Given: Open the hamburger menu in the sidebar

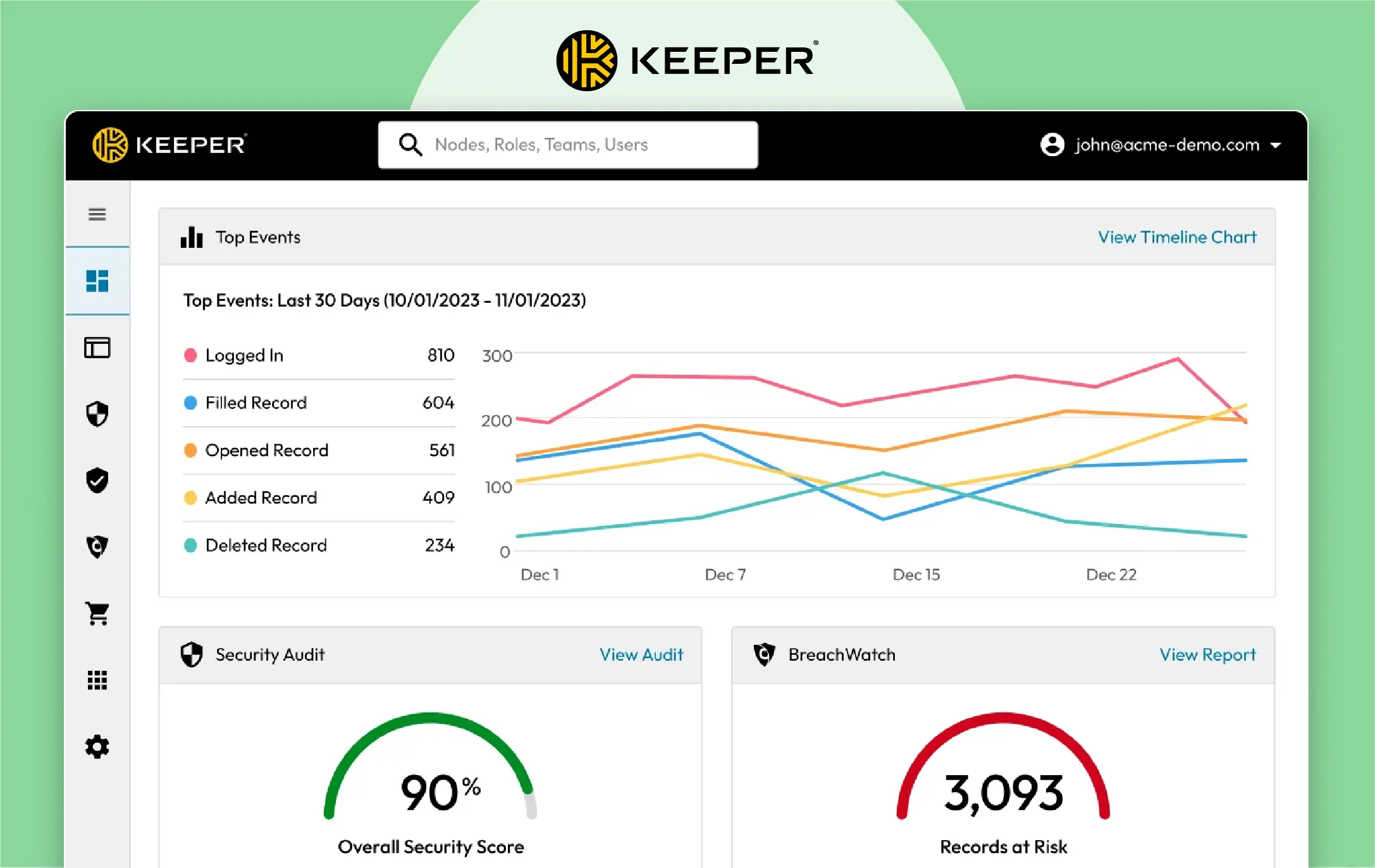Looking at the screenshot, I should coord(97,214).
